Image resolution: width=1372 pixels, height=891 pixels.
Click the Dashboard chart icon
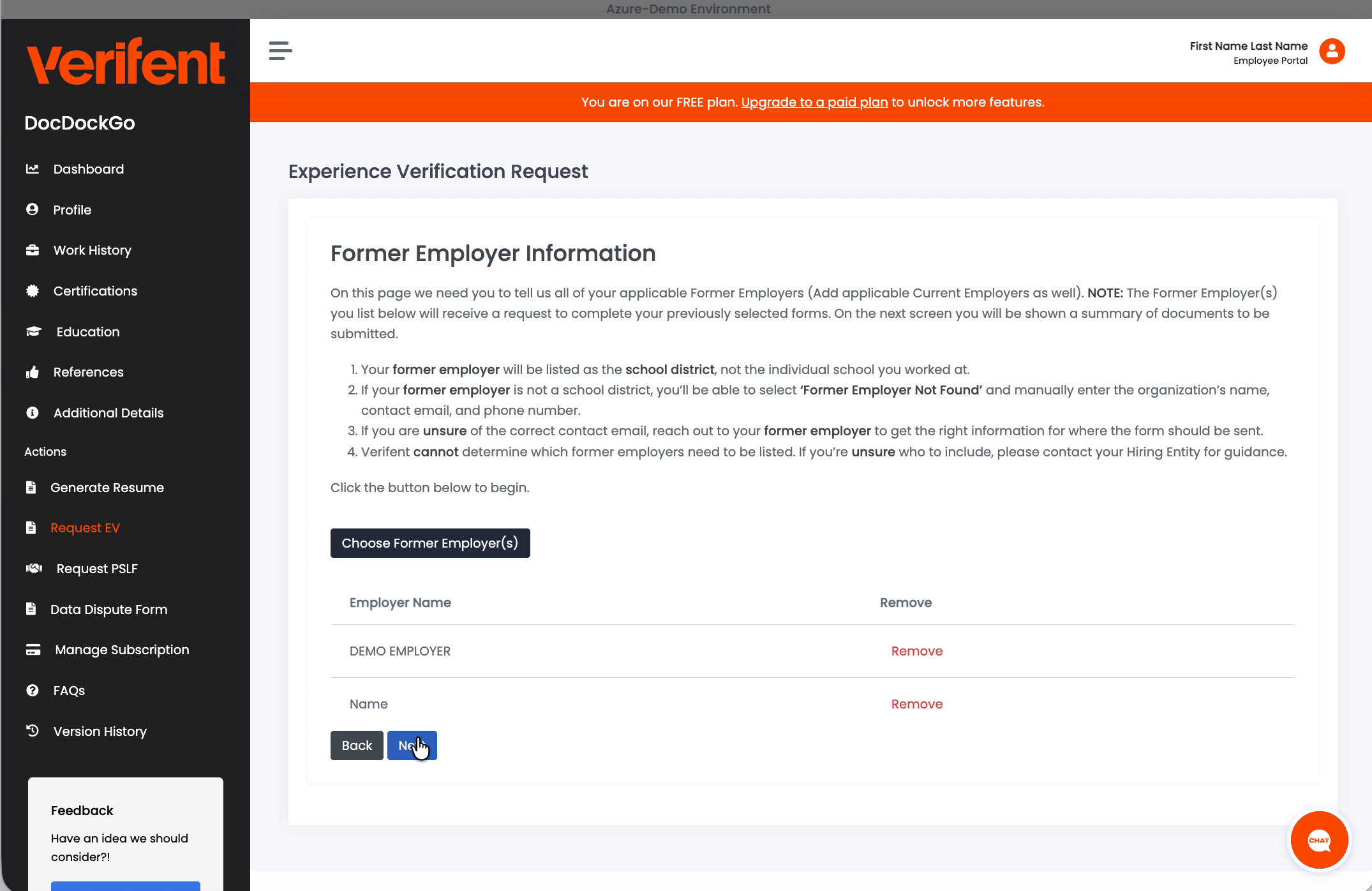pyautogui.click(x=33, y=169)
